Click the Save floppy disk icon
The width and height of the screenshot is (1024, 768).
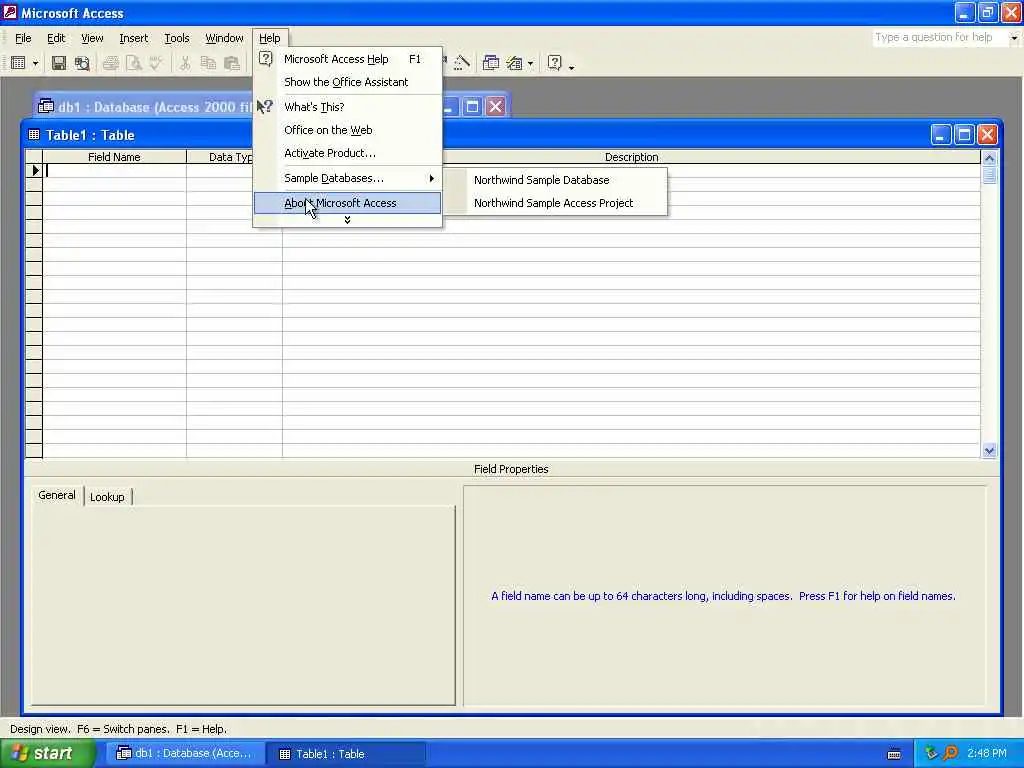(59, 63)
